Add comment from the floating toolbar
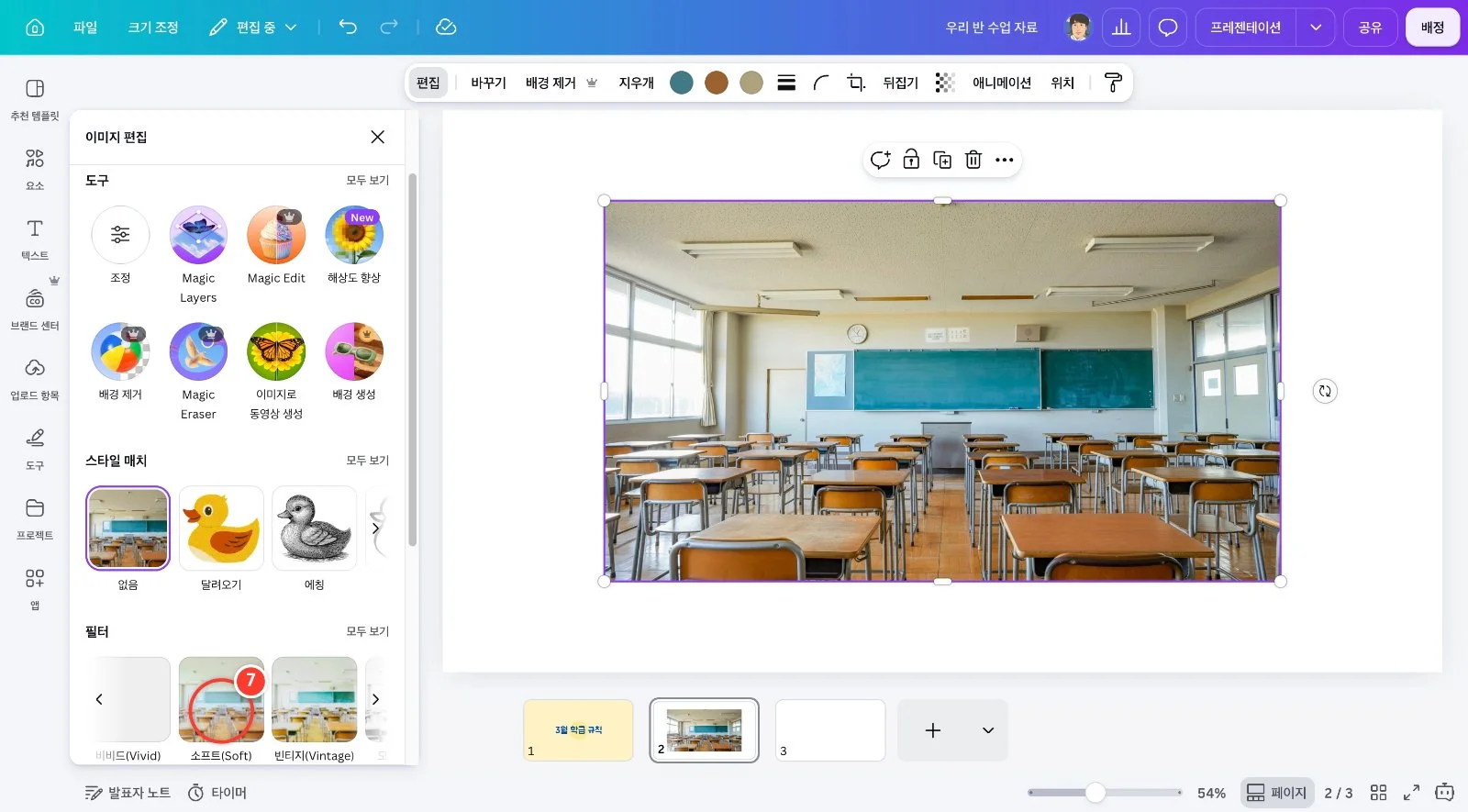This screenshot has height=812, width=1468. tap(880, 160)
